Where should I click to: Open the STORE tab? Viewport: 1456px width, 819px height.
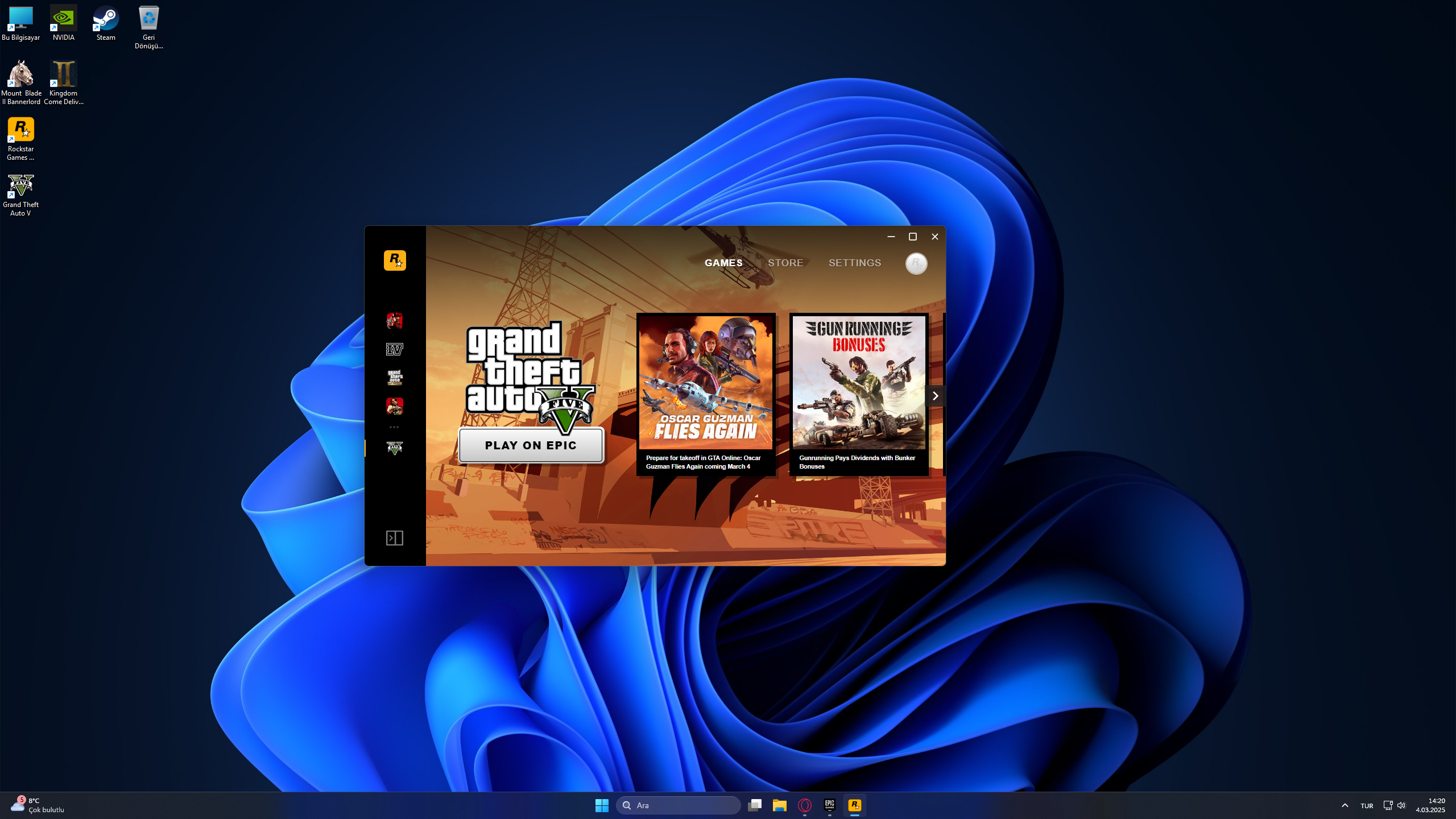(x=785, y=263)
